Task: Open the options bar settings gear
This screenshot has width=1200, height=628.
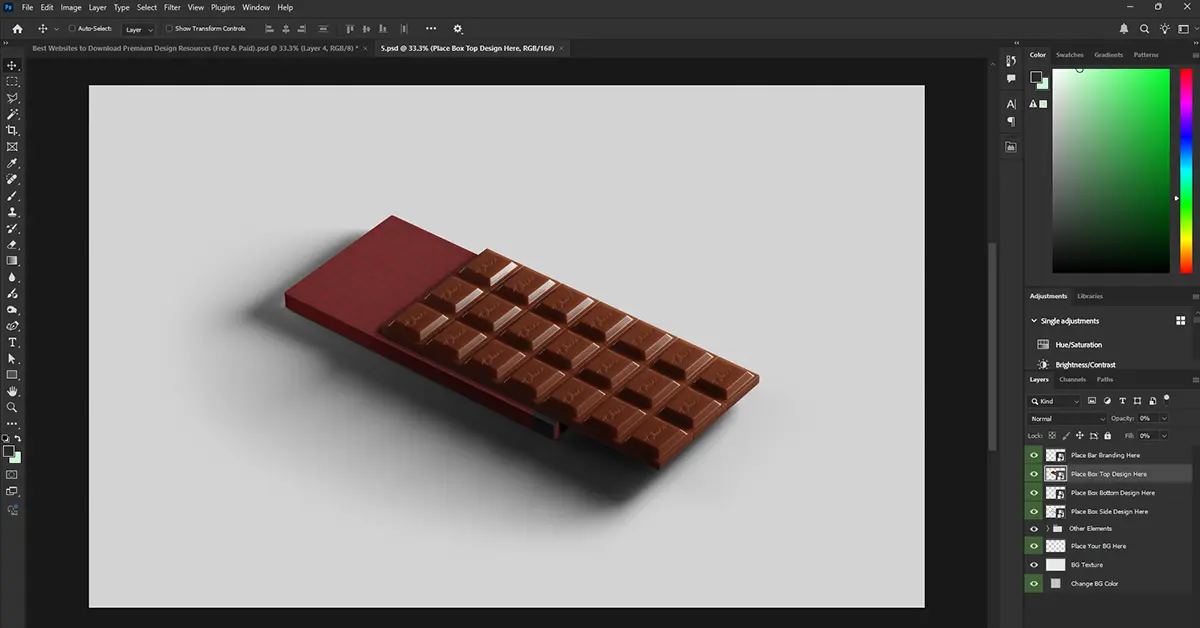Action: (x=458, y=29)
